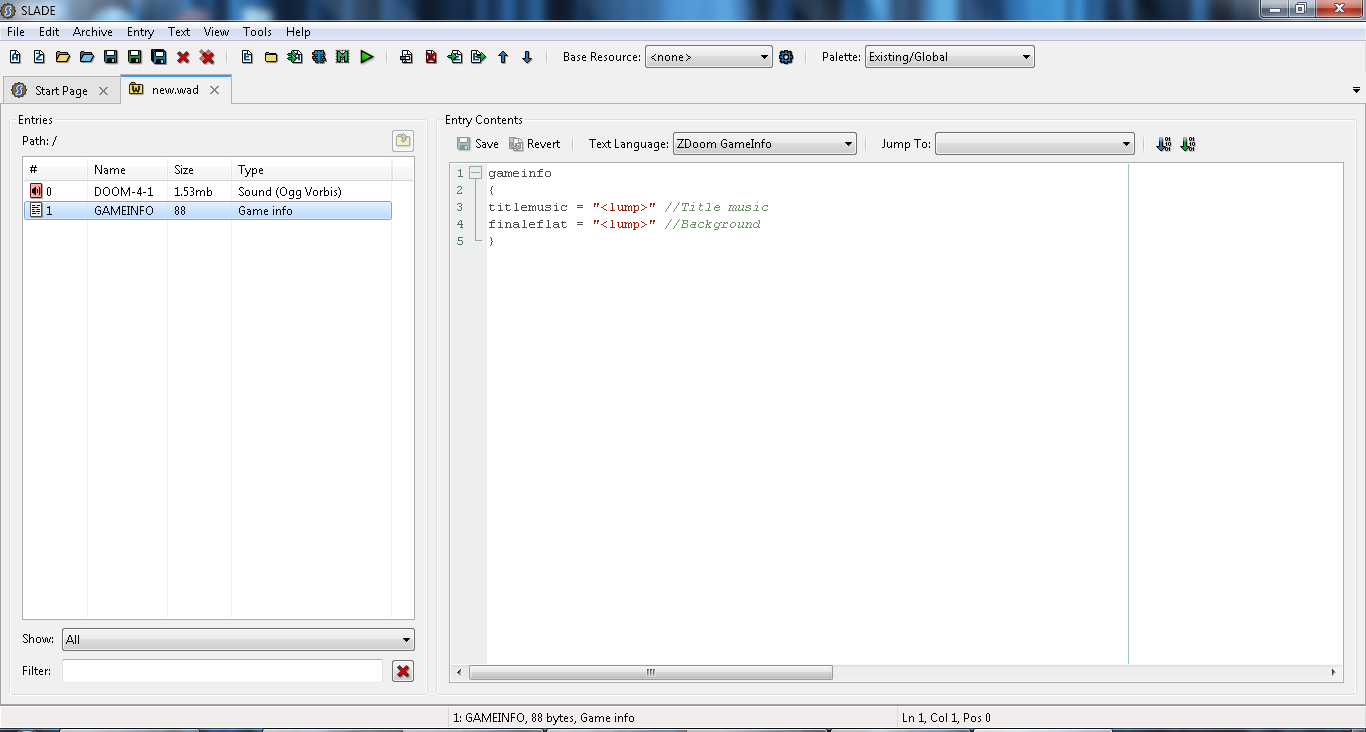Open the Edit menu
Screen dimensions: 1366x732
pos(49,32)
